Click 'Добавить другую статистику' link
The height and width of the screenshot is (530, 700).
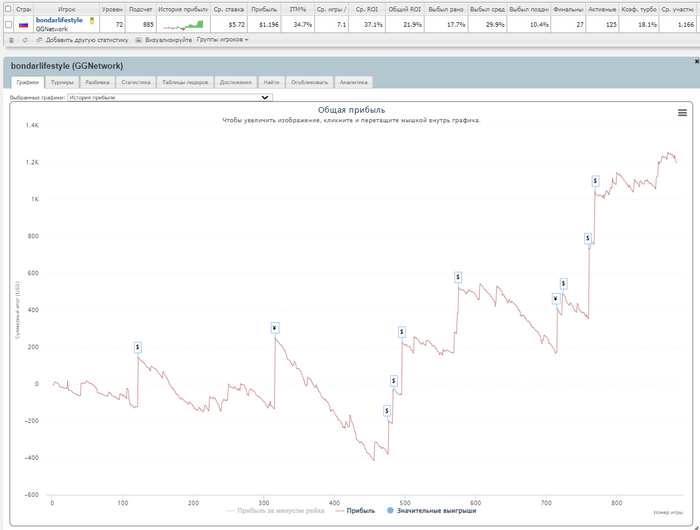tap(87, 40)
